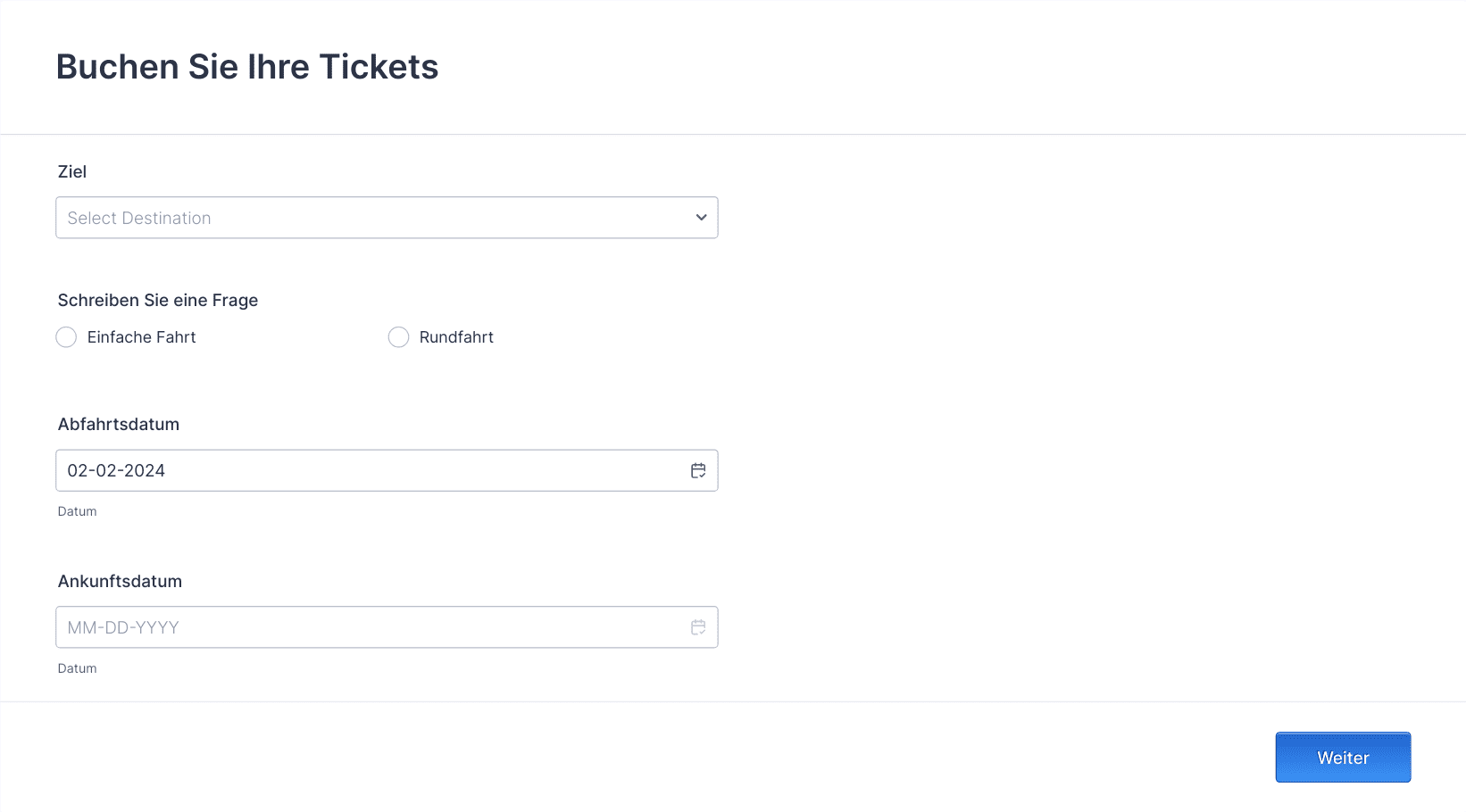Click the Ankunftsdatum field label
This screenshot has height=812, width=1466.
click(120, 582)
